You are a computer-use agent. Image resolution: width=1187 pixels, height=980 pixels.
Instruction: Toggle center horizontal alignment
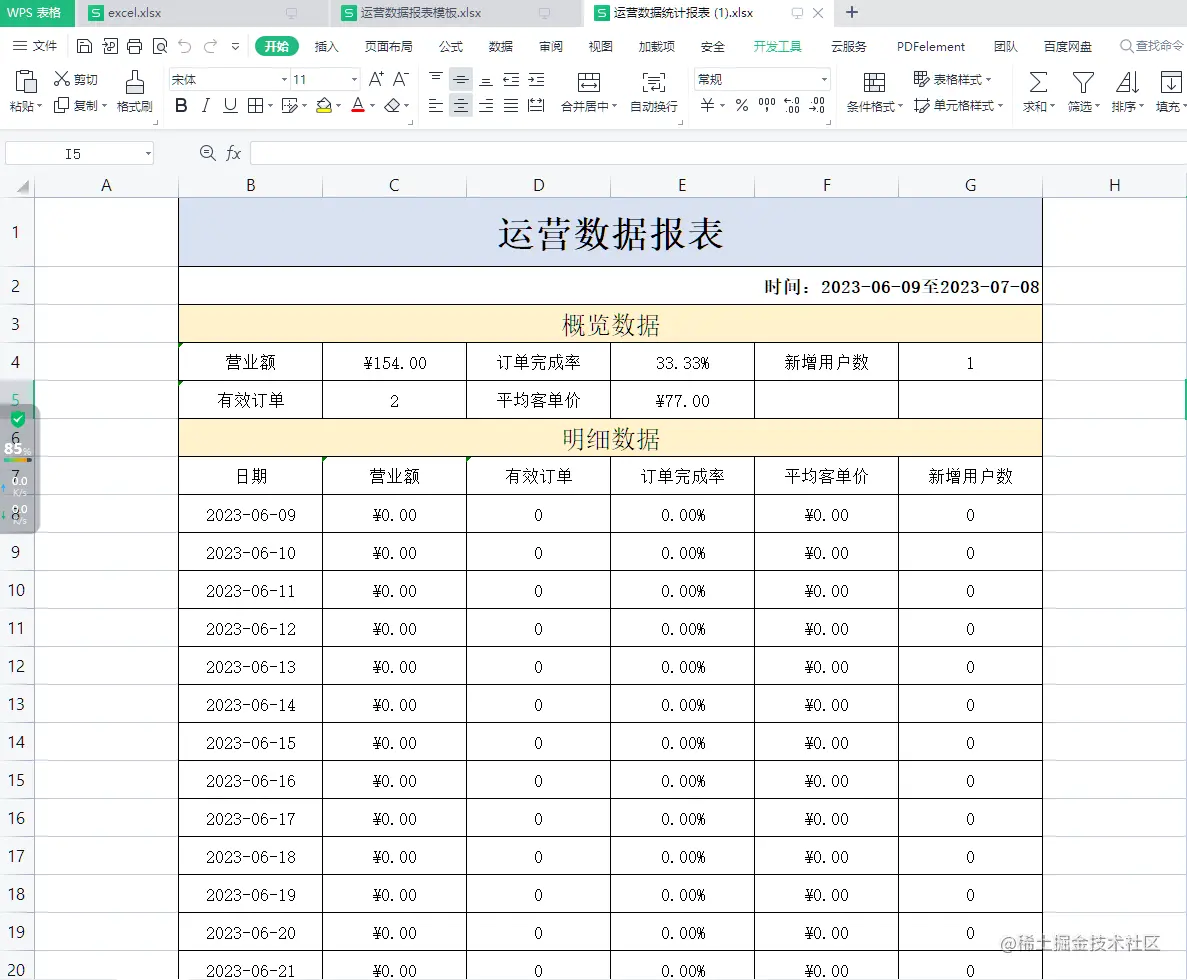tap(460, 105)
